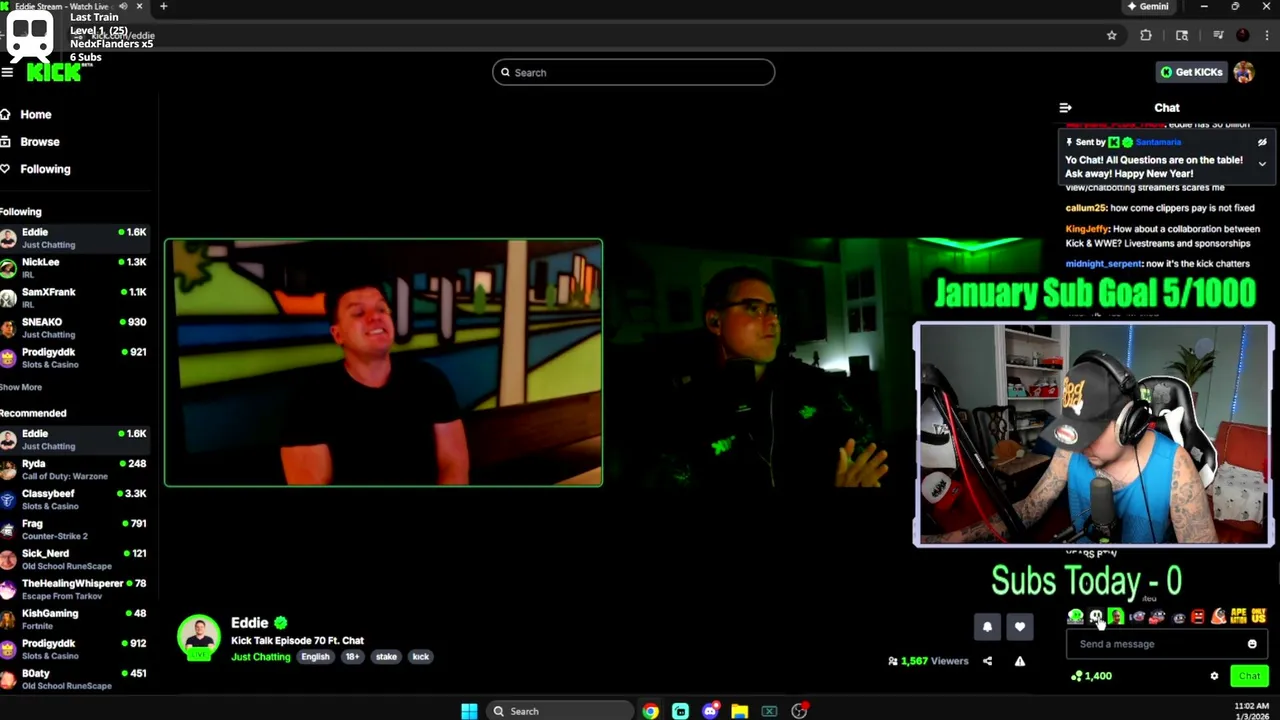Image resolution: width=1280 pixels, height=720 pixels.
Task: Click the Windows taskbar Search box
Action: [559, 711]
